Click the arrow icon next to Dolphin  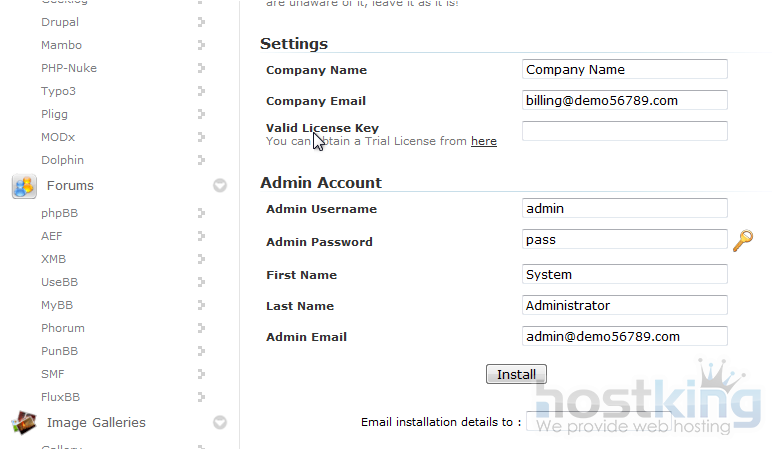pyautogui.click(x=201, y=160)
